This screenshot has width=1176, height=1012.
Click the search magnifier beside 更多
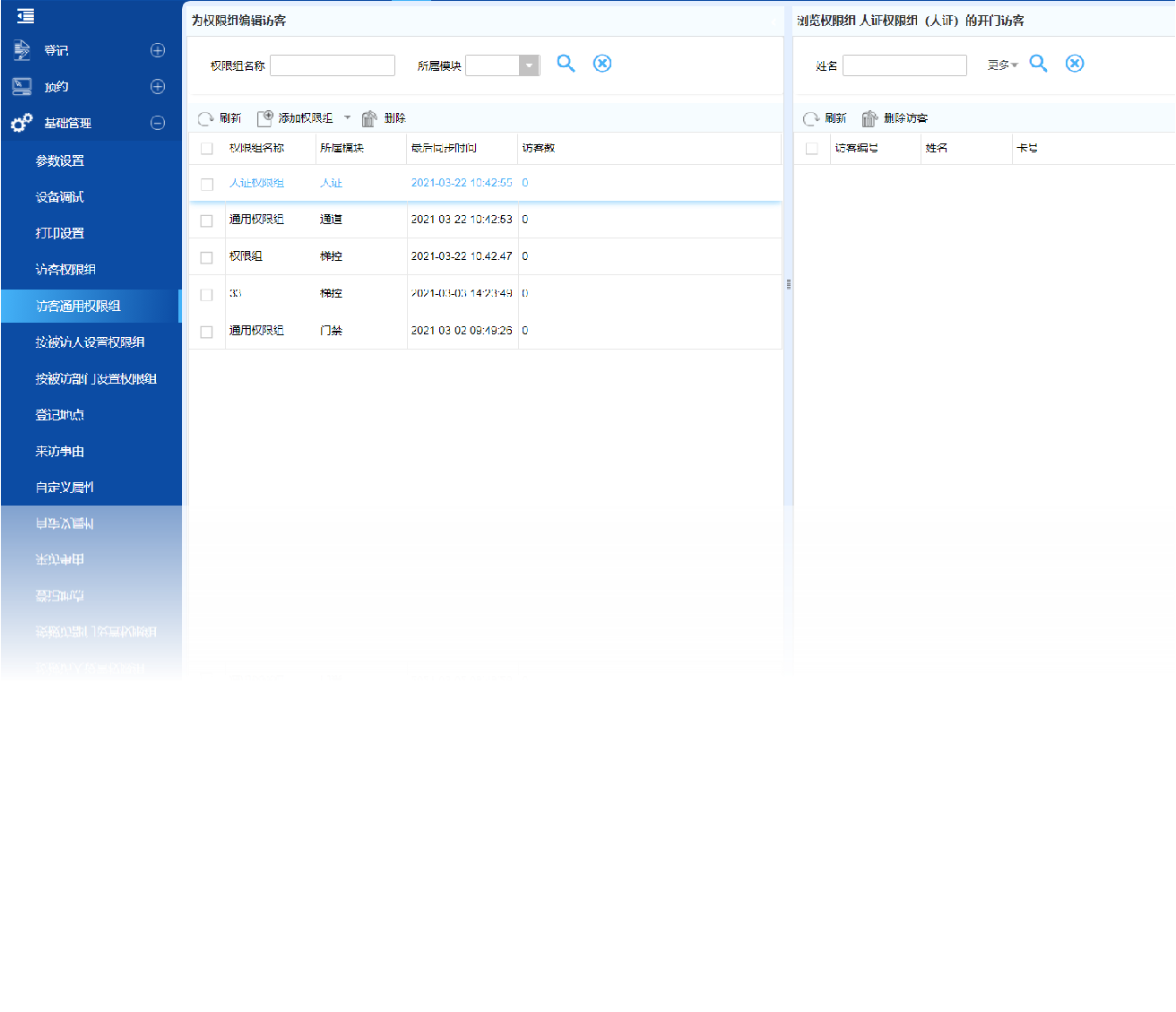click(1038, 64)
